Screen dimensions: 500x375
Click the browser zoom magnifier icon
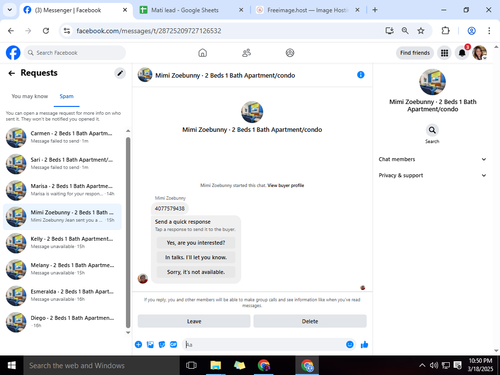pyautogui.click(x=405, y=31)
